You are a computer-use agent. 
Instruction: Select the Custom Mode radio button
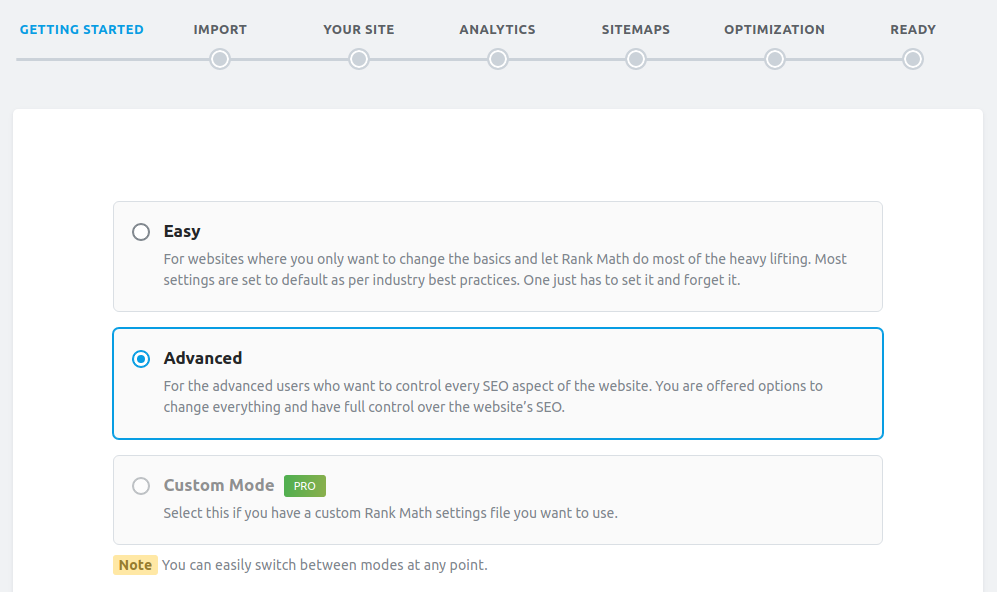tap(141, 486)
